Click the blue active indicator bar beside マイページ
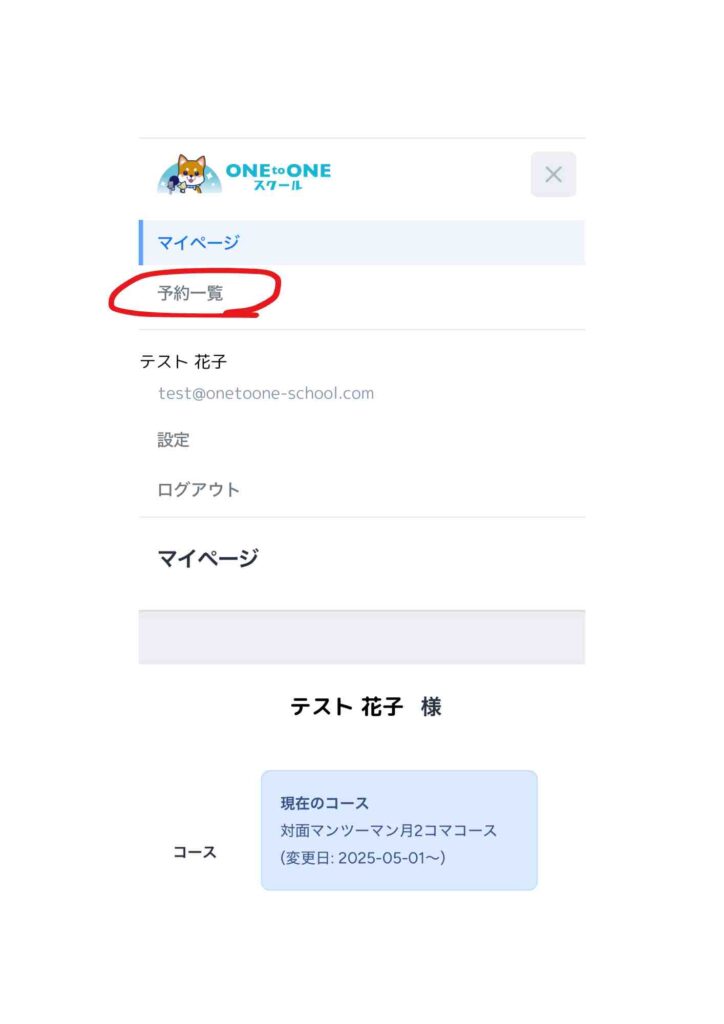Viewport: 724px width, 1024px height. pyautogui.click(x=141, y=242)
